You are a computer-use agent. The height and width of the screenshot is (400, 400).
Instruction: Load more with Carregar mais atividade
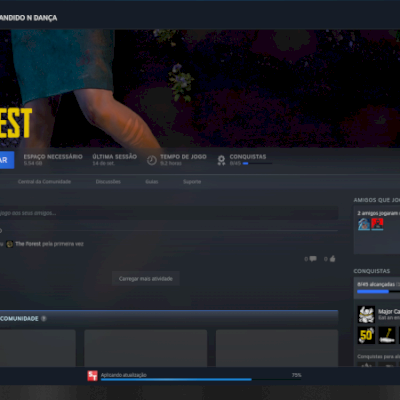[x=146, y=279]
